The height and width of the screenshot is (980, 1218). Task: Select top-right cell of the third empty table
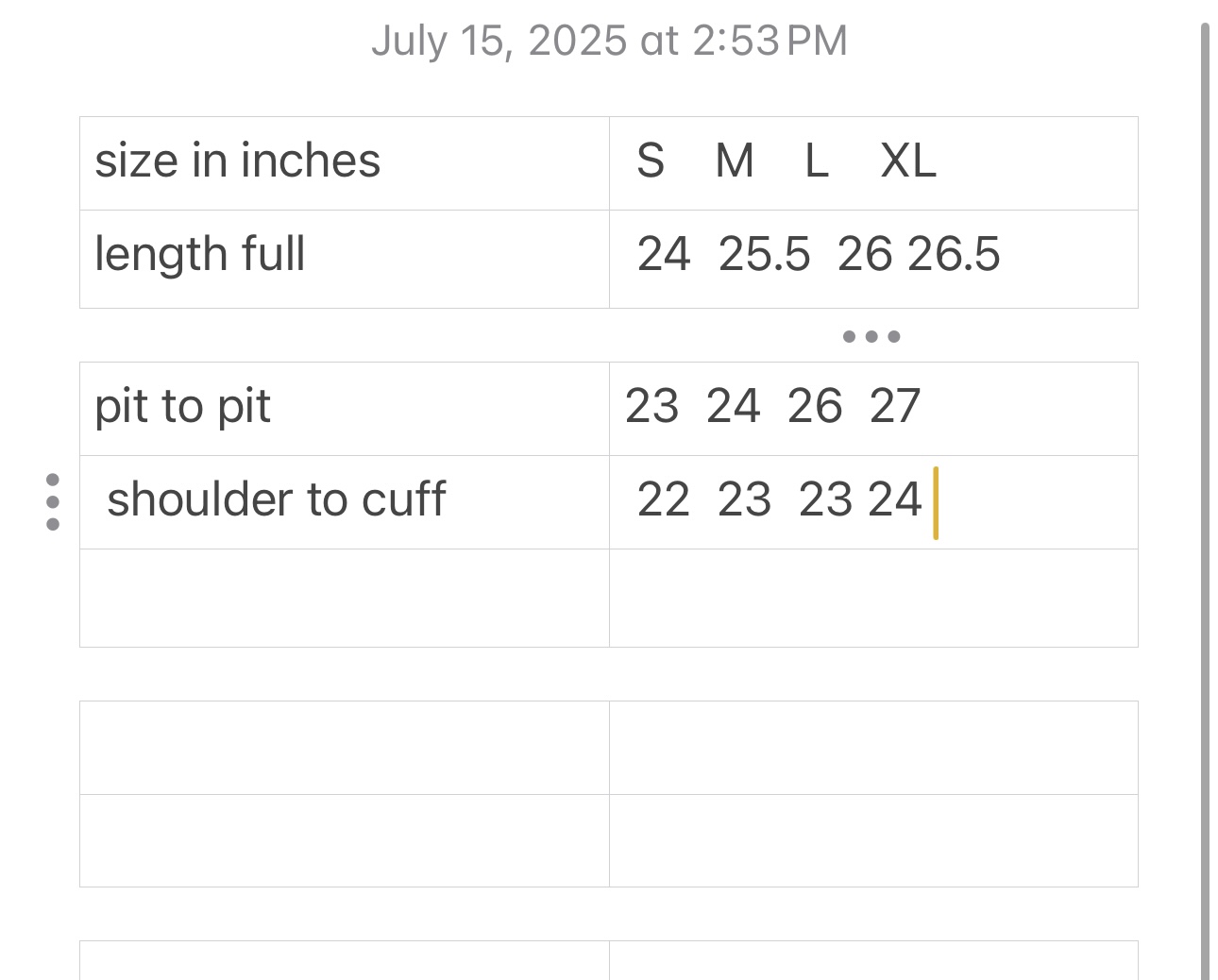point(872,747)
